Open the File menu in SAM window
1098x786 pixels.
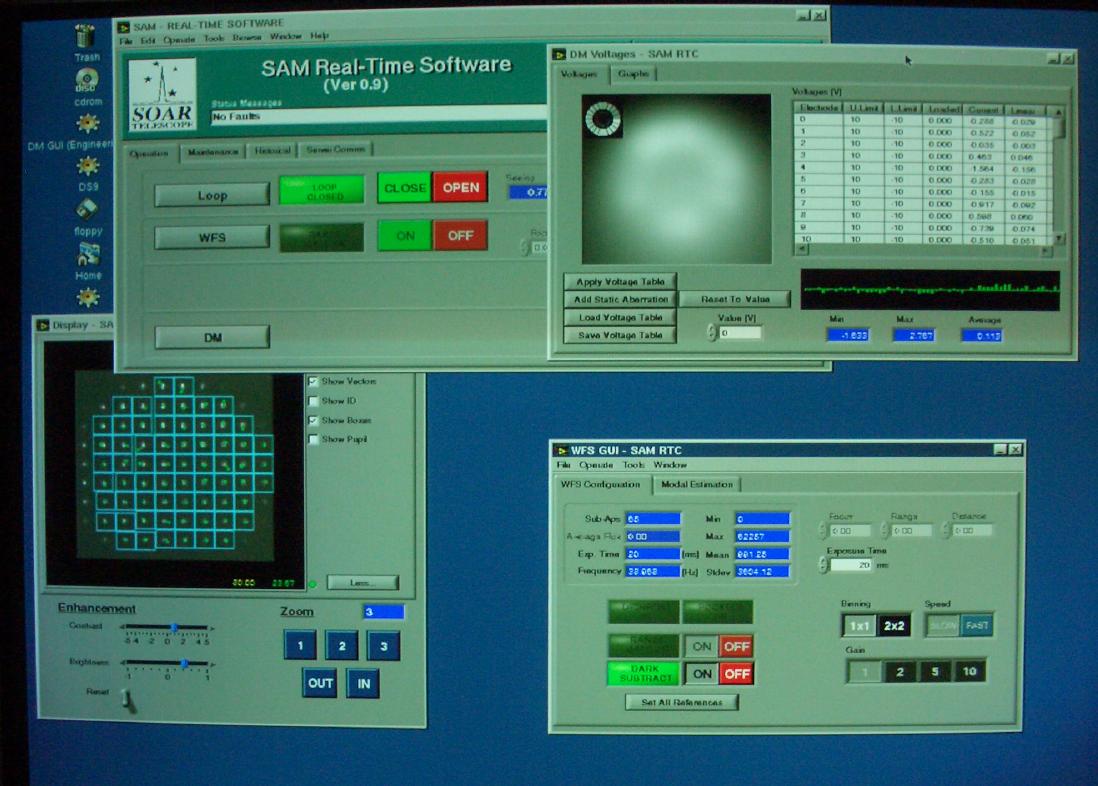[x=125, y=41]
